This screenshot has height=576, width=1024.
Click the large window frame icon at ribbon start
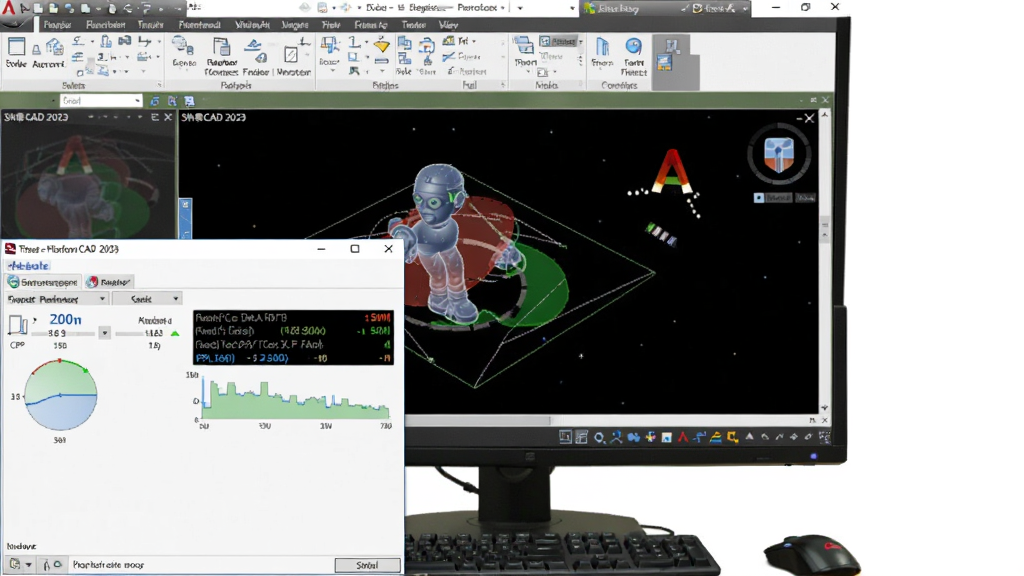16,47
